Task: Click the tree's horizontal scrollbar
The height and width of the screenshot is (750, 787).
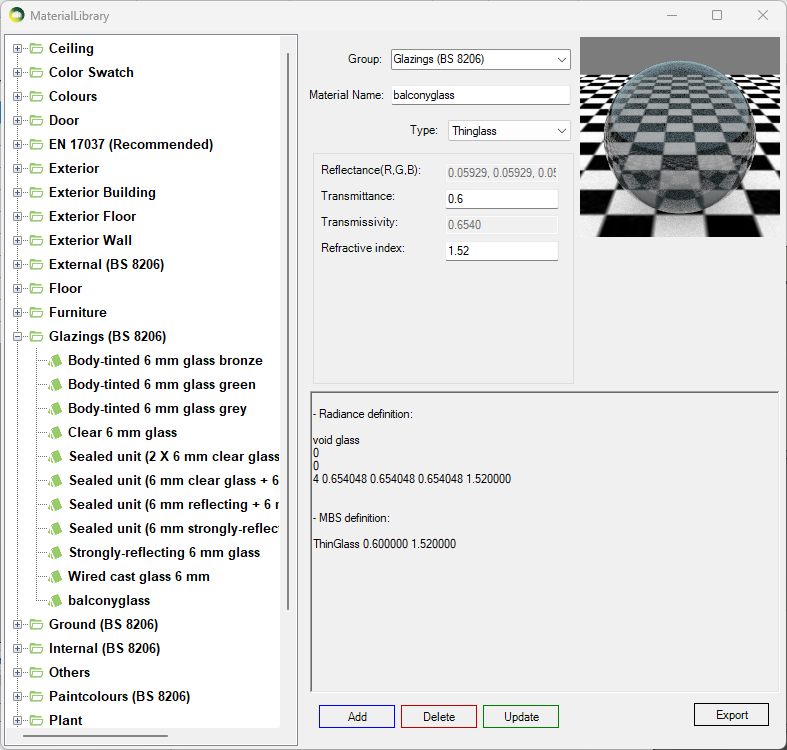Action: click(95, 737)
